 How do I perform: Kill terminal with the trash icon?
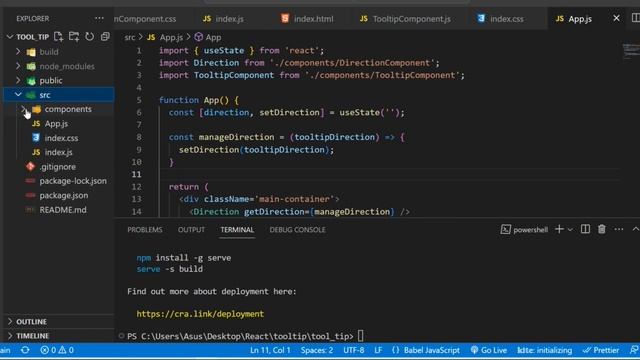602,229
